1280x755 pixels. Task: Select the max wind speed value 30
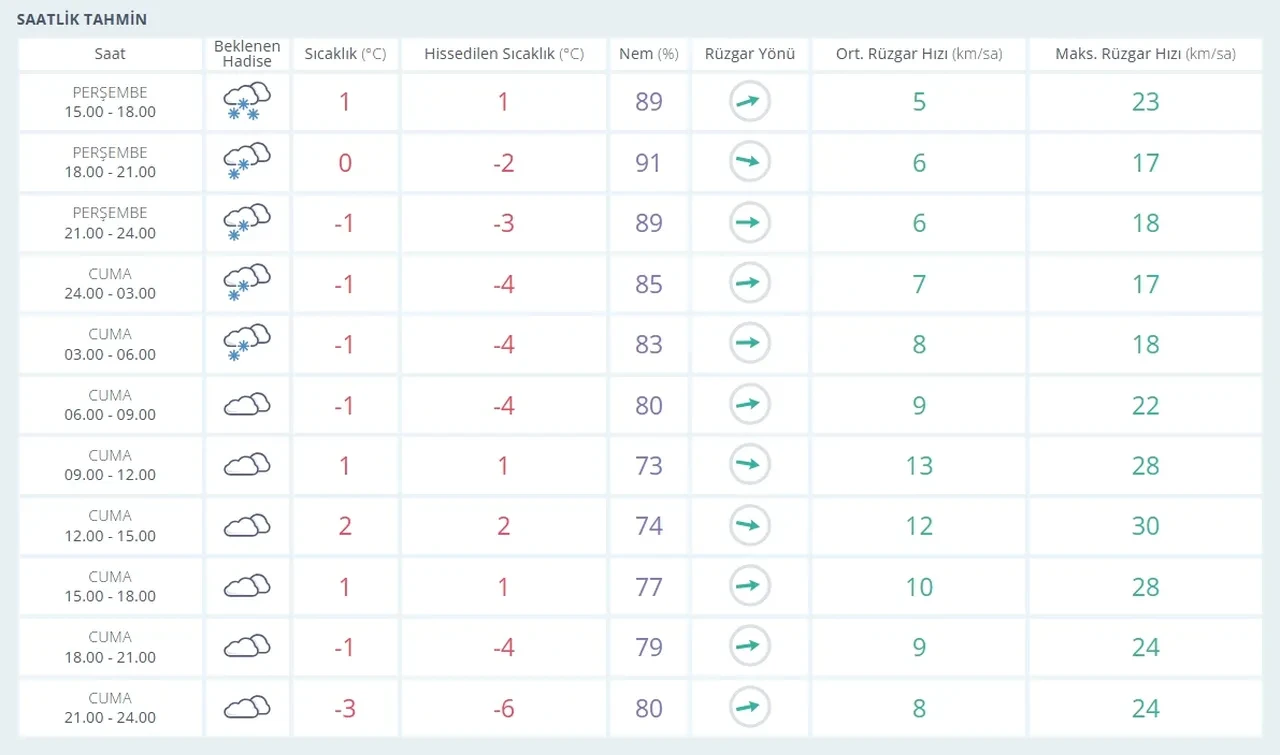click(1145, 526)
